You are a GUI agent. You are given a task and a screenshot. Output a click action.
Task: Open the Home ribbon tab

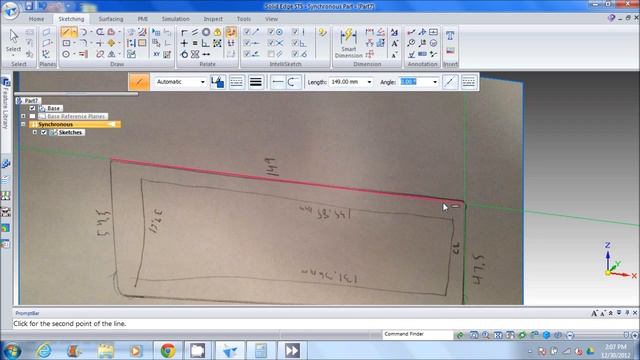pos(36,19)
